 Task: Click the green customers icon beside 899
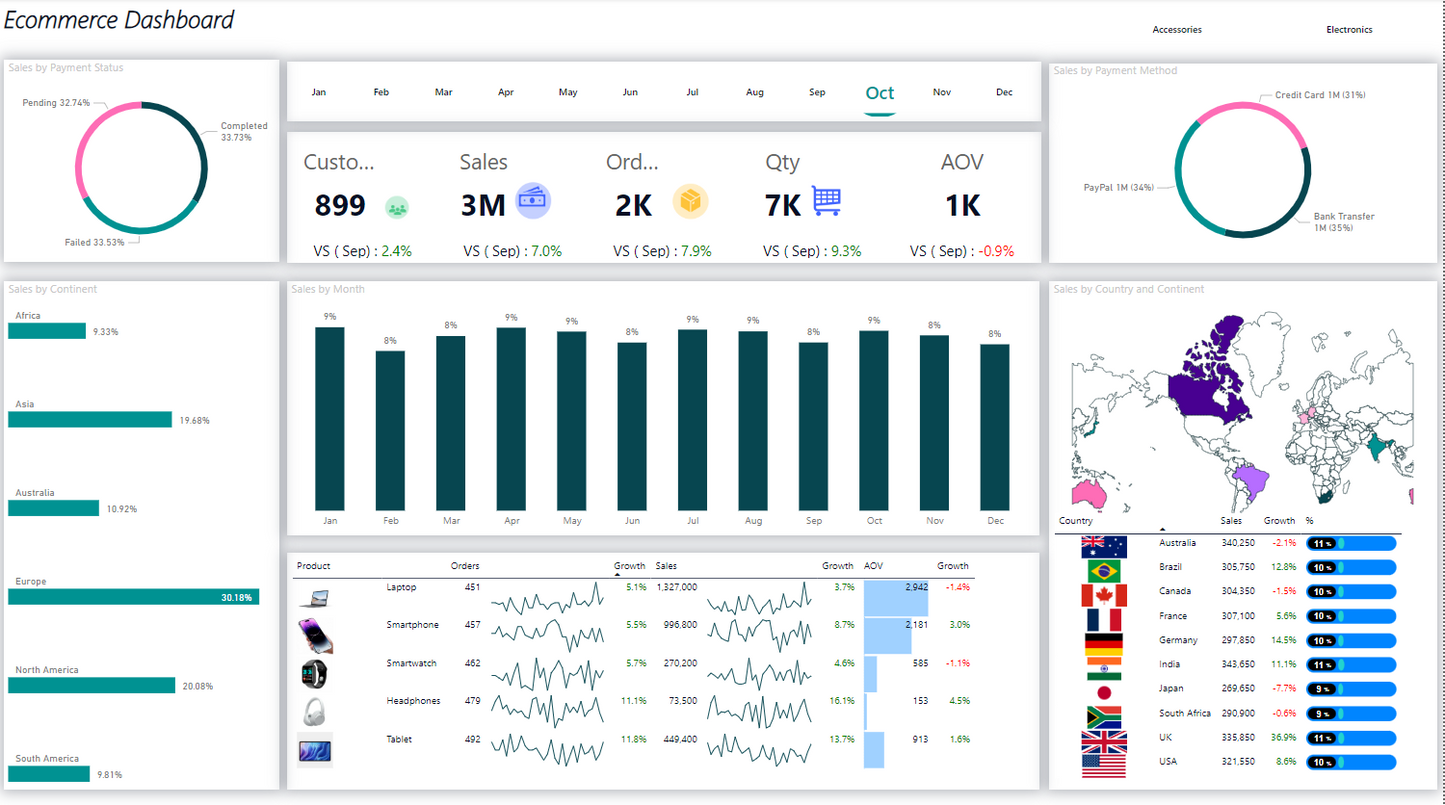(x=397, y=207)
